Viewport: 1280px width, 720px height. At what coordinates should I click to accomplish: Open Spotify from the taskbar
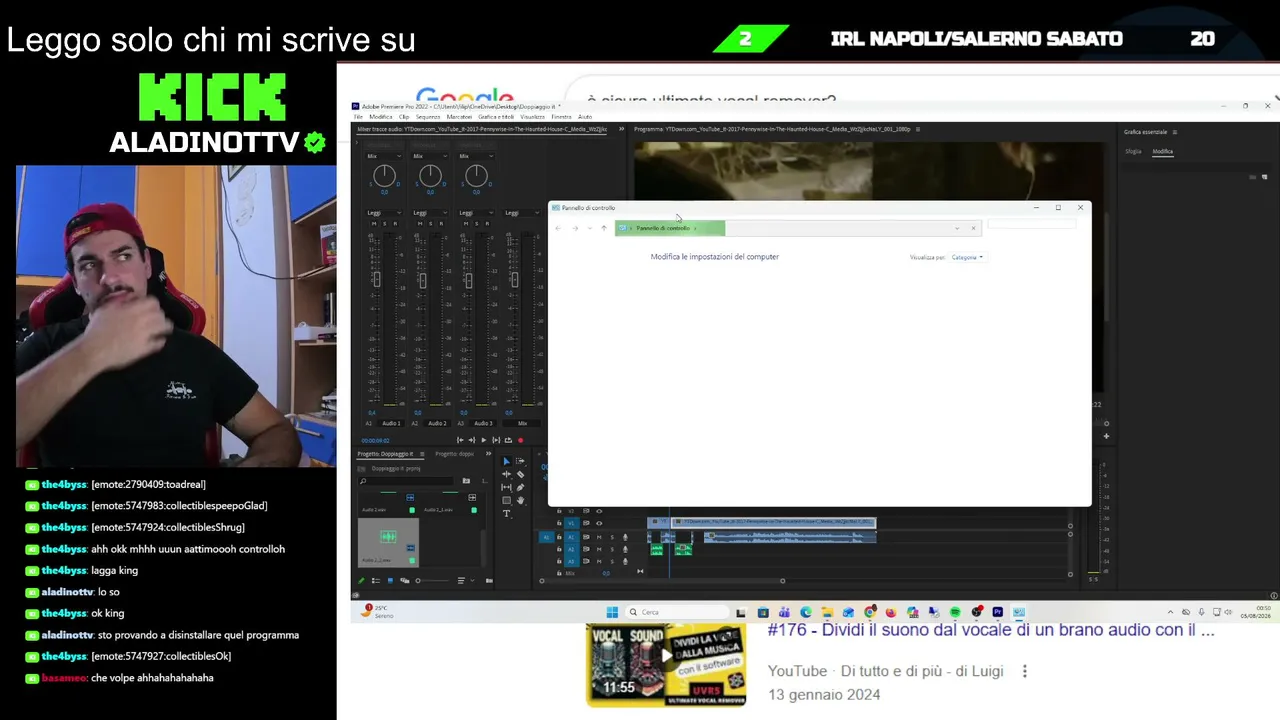pyautogui.click(x=955, y=612)
